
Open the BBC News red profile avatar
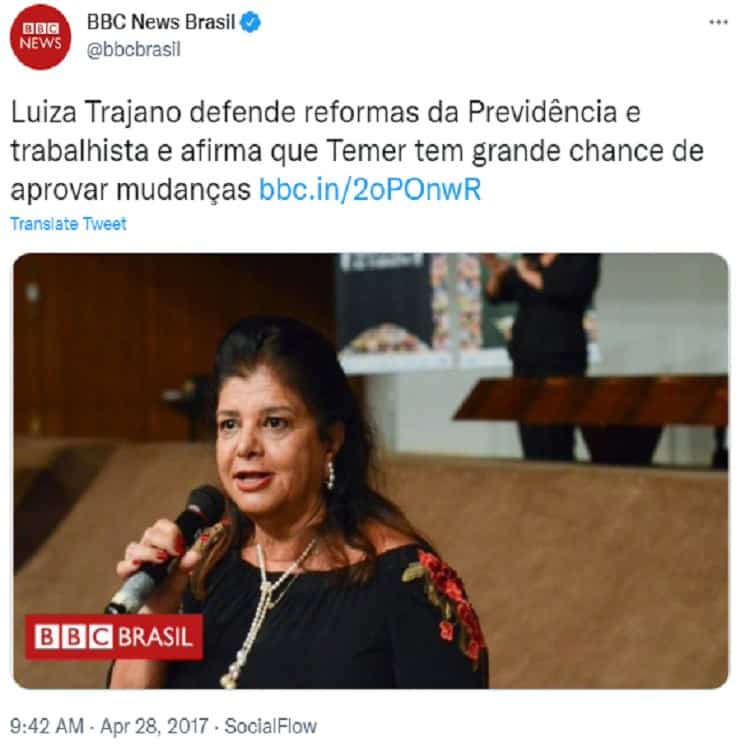40,37
